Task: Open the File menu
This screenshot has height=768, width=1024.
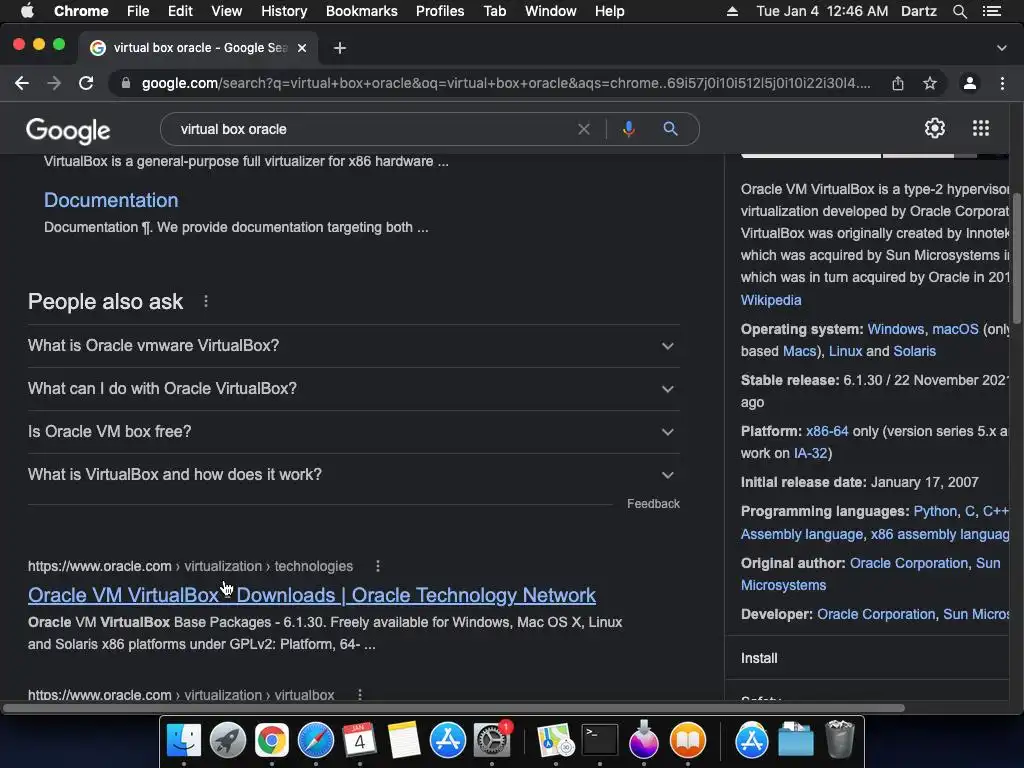Action: click(138, 11)
